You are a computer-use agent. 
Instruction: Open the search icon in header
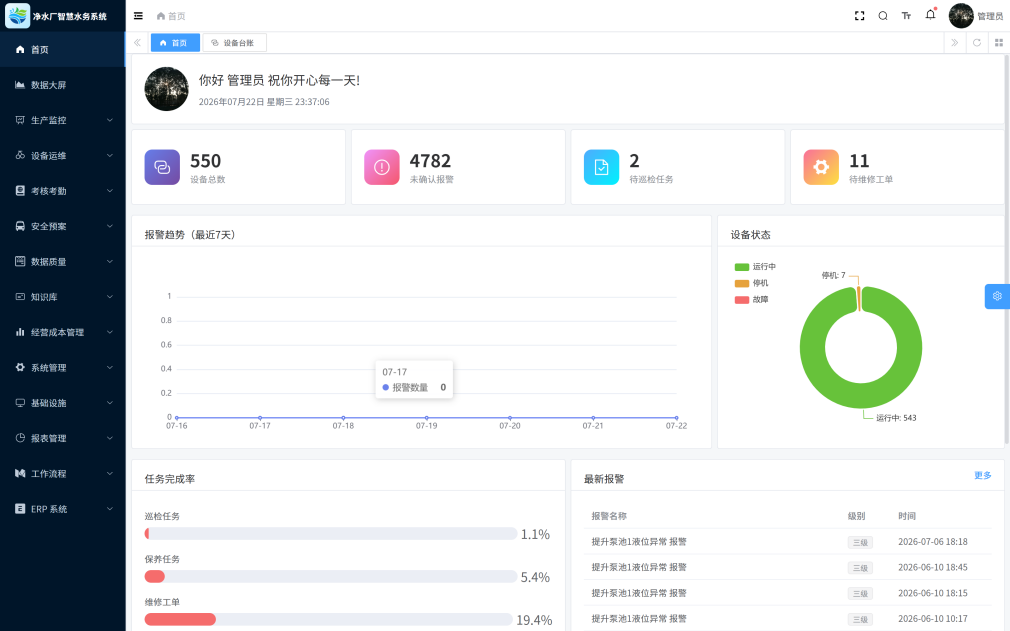point(883,16)
